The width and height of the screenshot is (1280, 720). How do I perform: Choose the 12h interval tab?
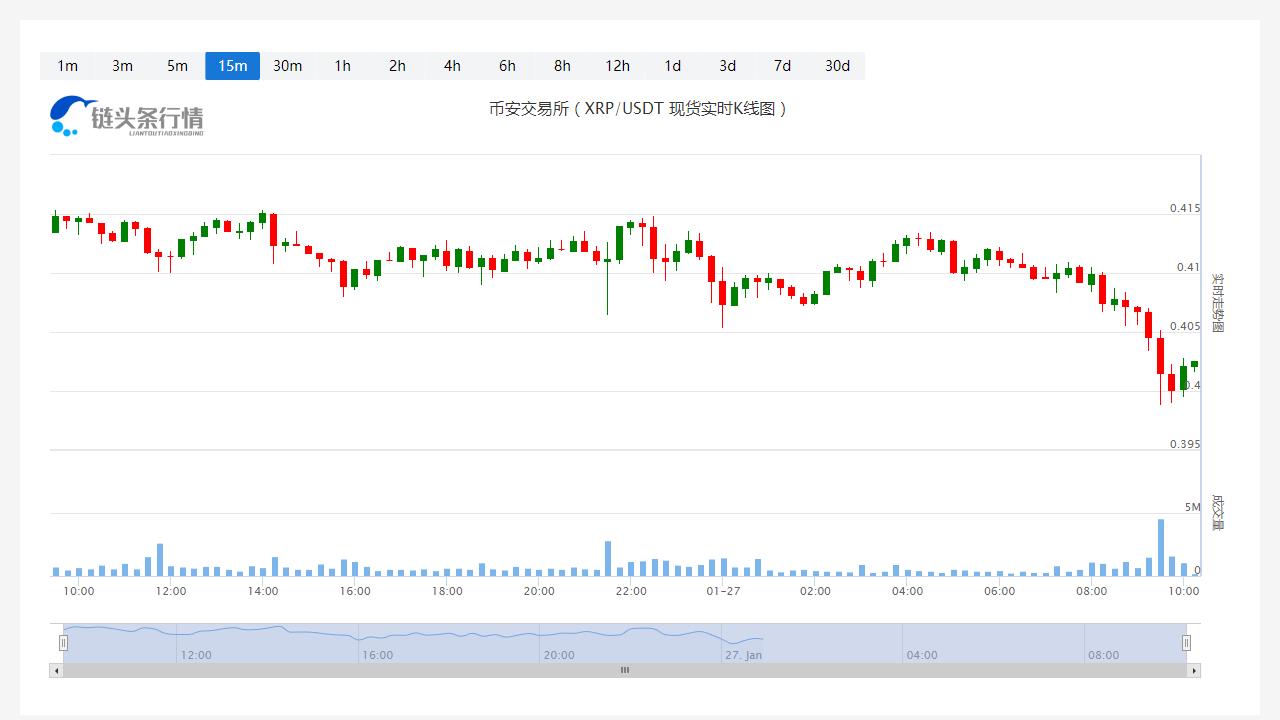(x=617, y=66)
